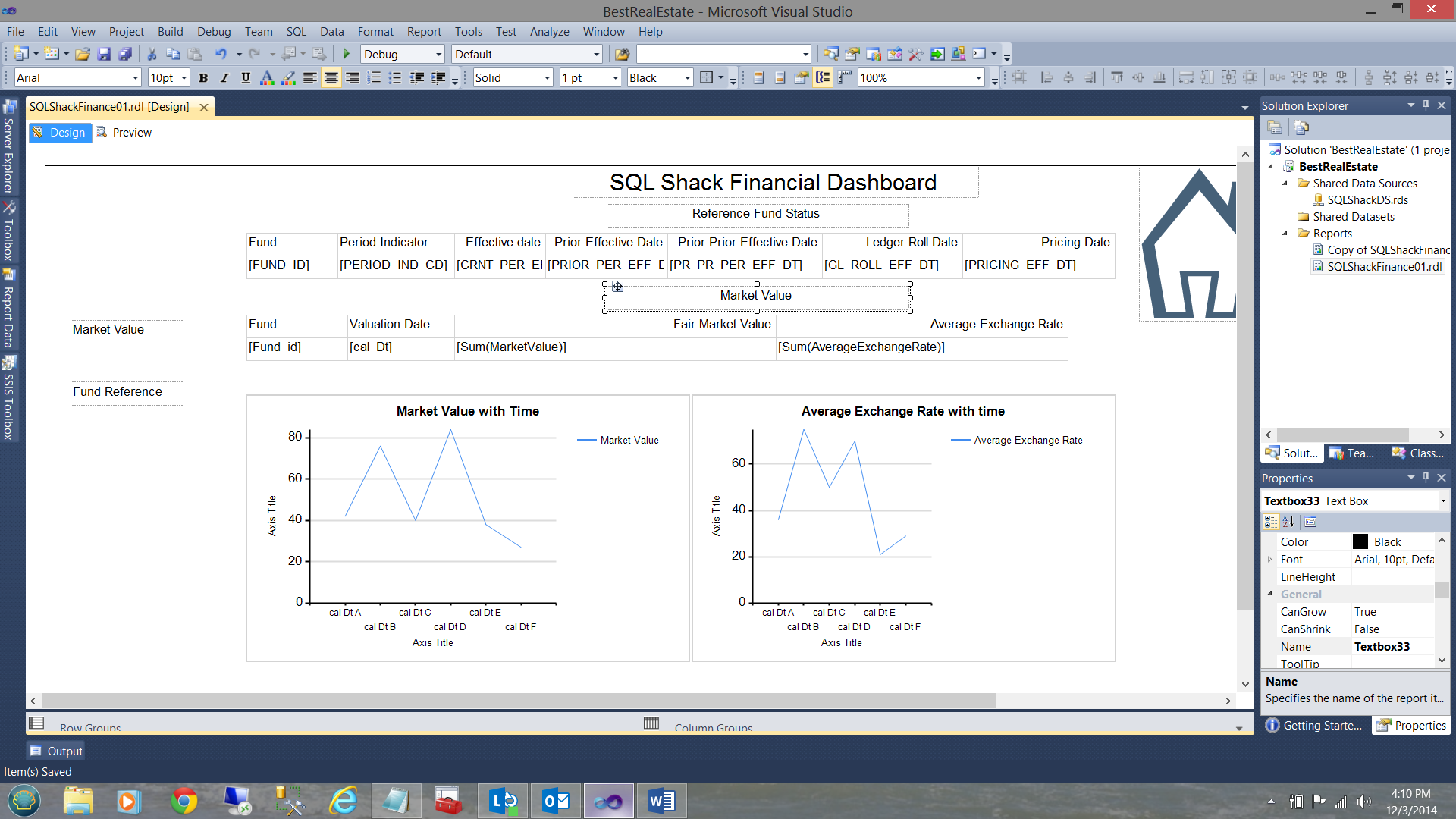
Task: Click the Market Value chart title
Action: tap(467, 411)
